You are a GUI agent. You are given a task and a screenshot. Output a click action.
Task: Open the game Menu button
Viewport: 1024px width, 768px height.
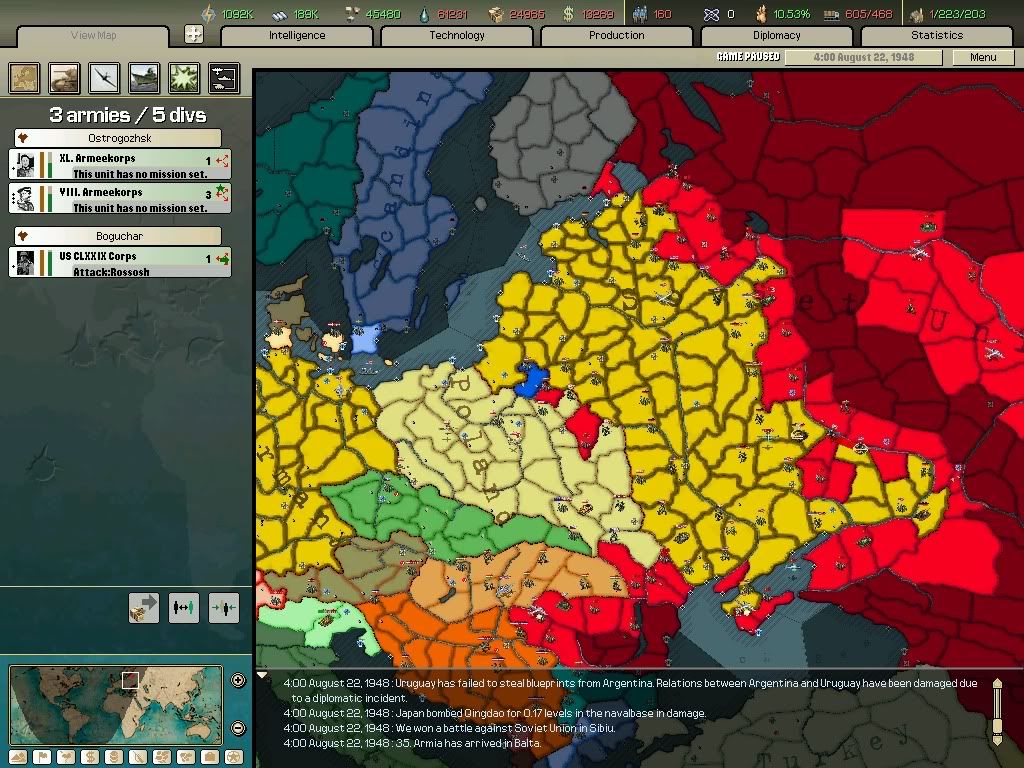983,57
